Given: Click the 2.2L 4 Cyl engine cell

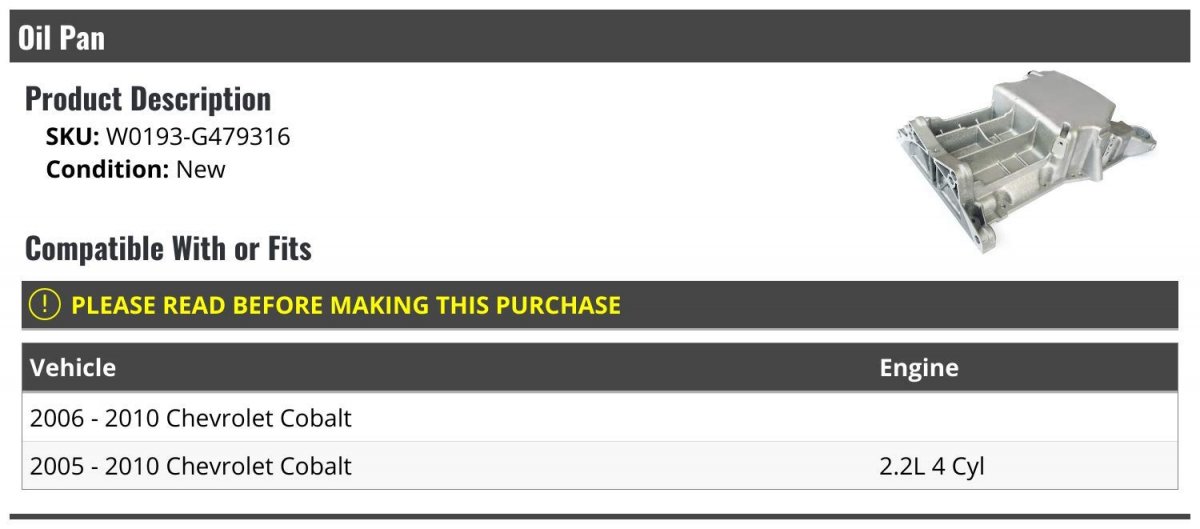Looking at the screenshot, I should pos(932,466).
